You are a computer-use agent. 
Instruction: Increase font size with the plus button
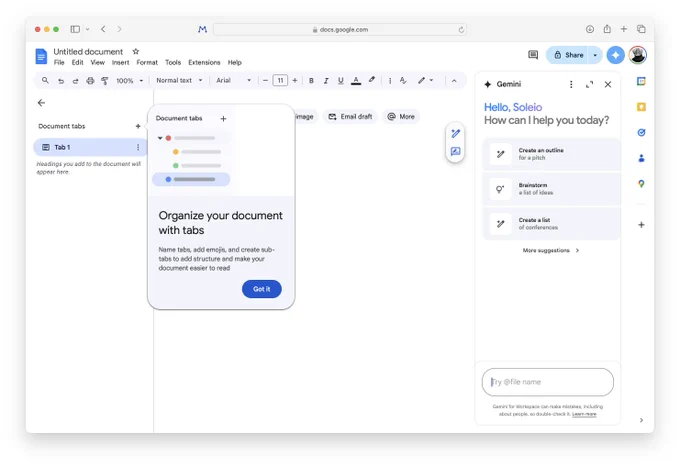coord(295,80)
